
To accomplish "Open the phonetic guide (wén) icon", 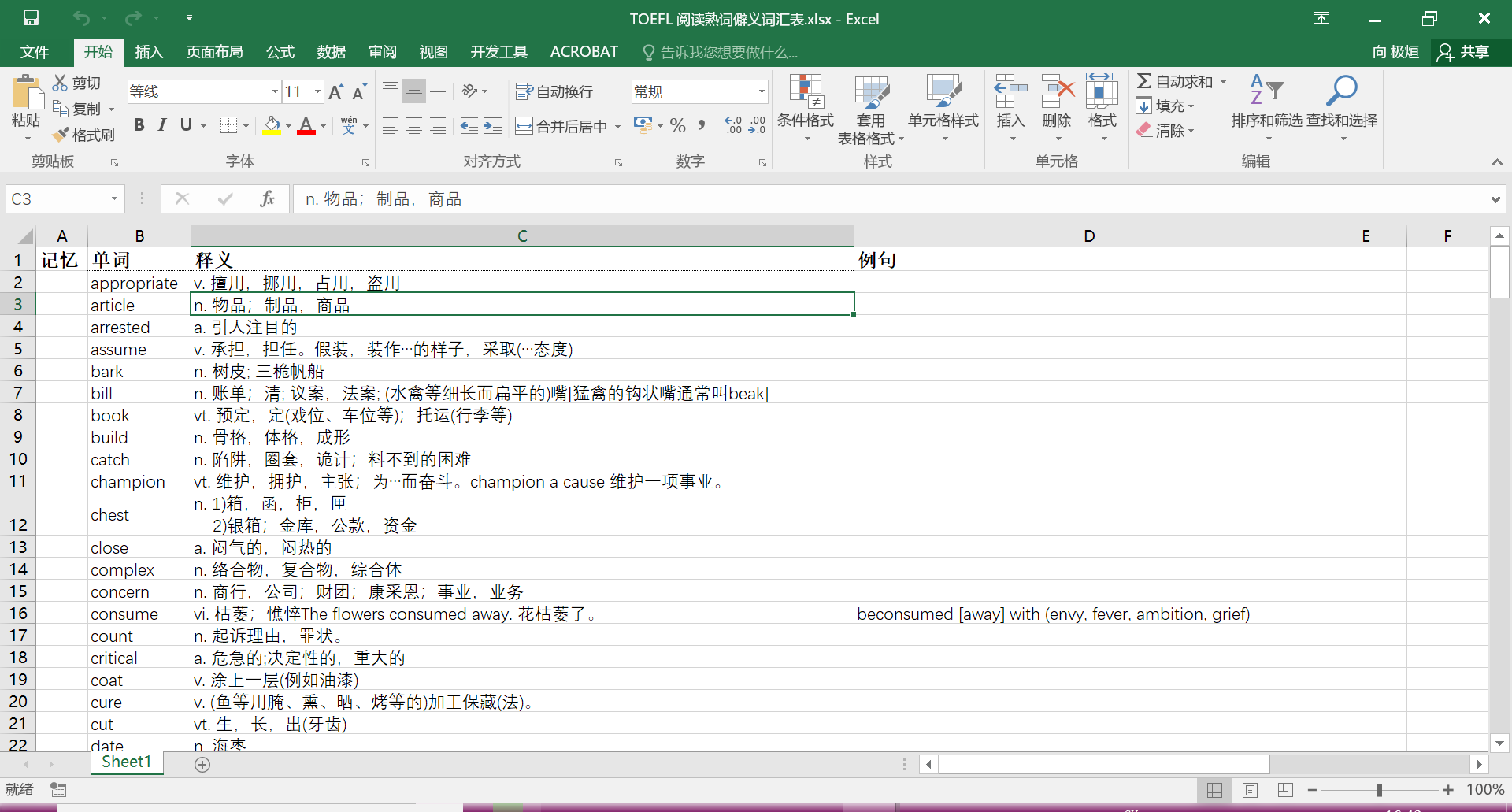I will pyautogui.click(x=349, y=125).
